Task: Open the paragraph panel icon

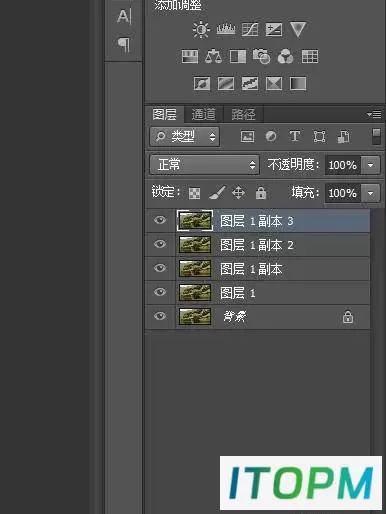Action: click(124, 44)
